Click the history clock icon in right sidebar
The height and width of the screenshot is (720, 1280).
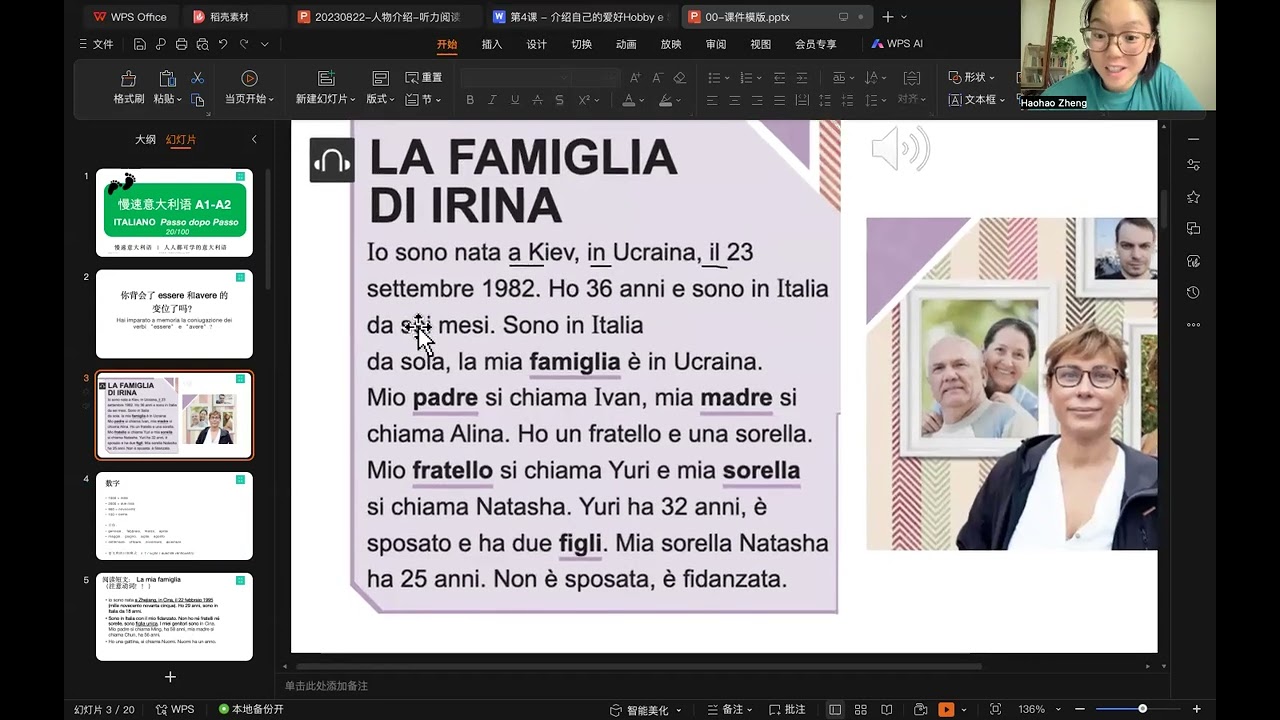1193,292
